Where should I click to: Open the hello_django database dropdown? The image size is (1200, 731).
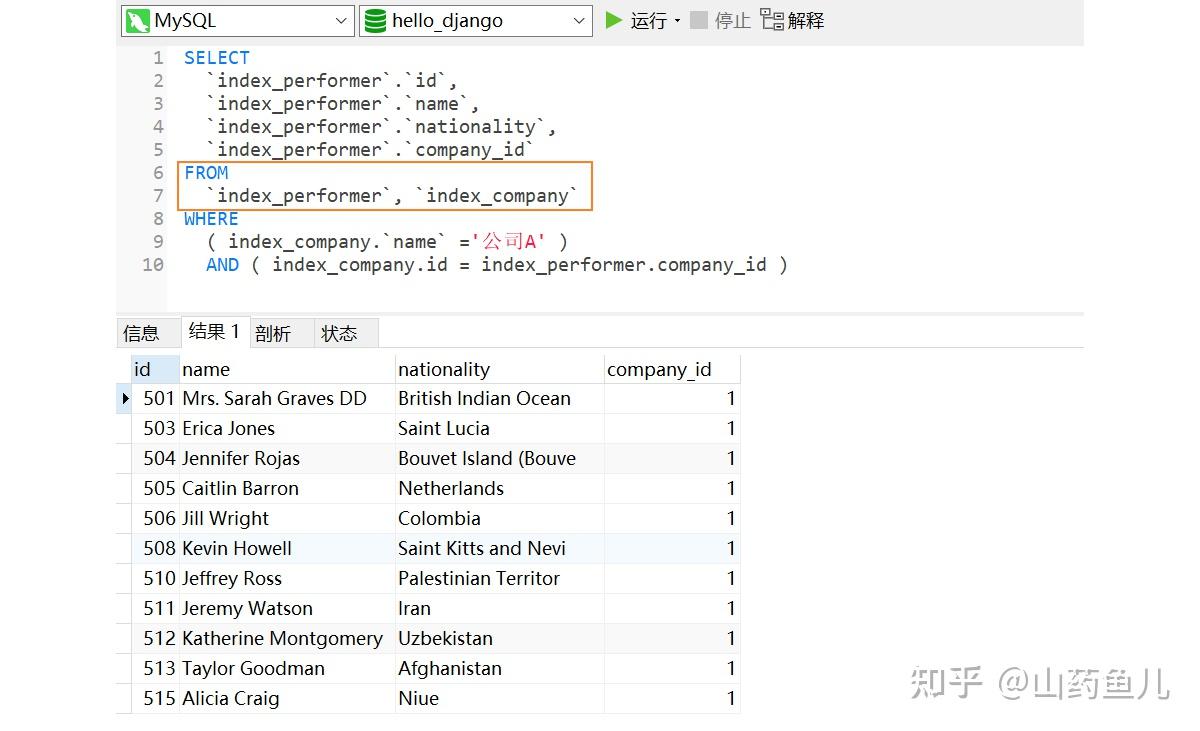(580, 20)
